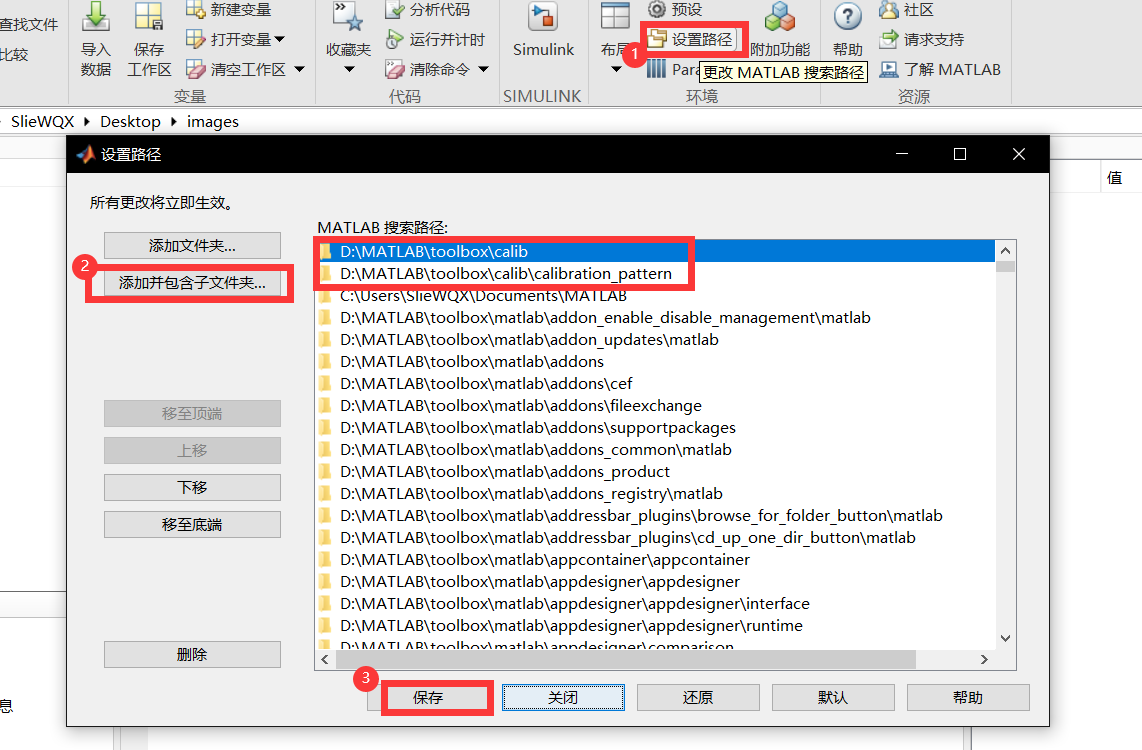
Task: Click the Analyze Code (分析代码) icon
Action: pyautogui.click(x=394, y=9)
